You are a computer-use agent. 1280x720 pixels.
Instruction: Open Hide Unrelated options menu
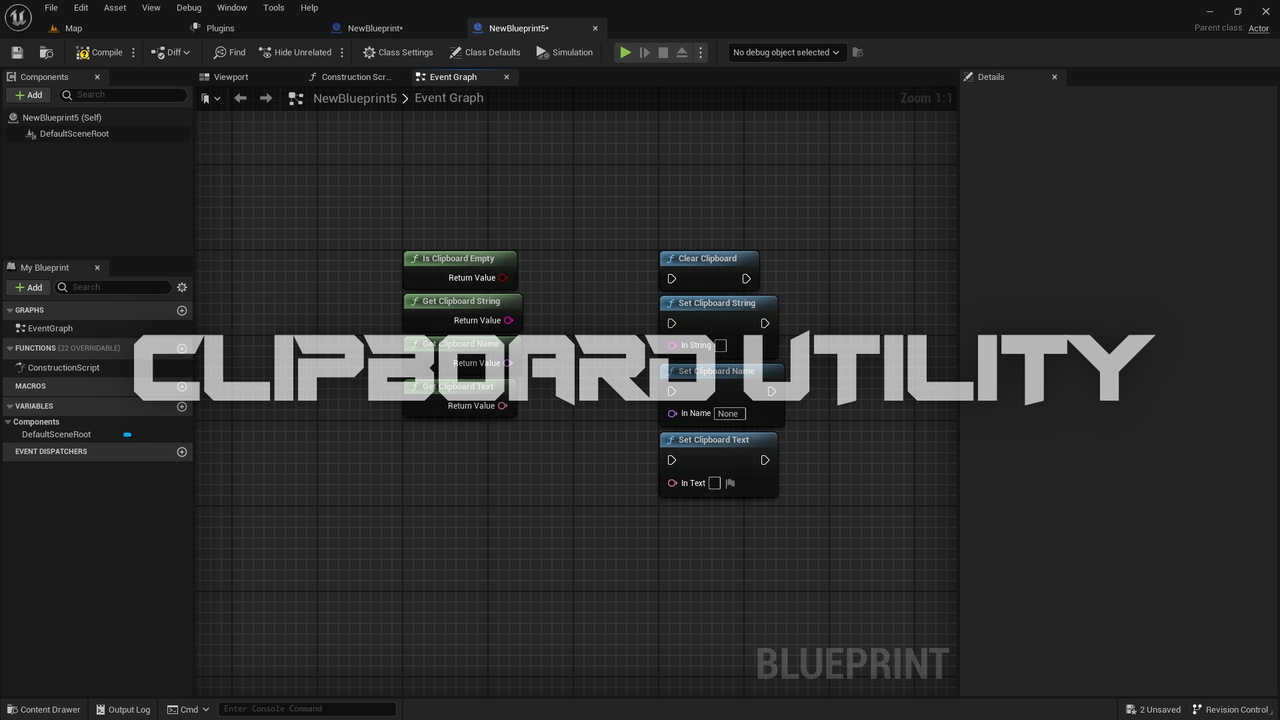pos(342,52)
